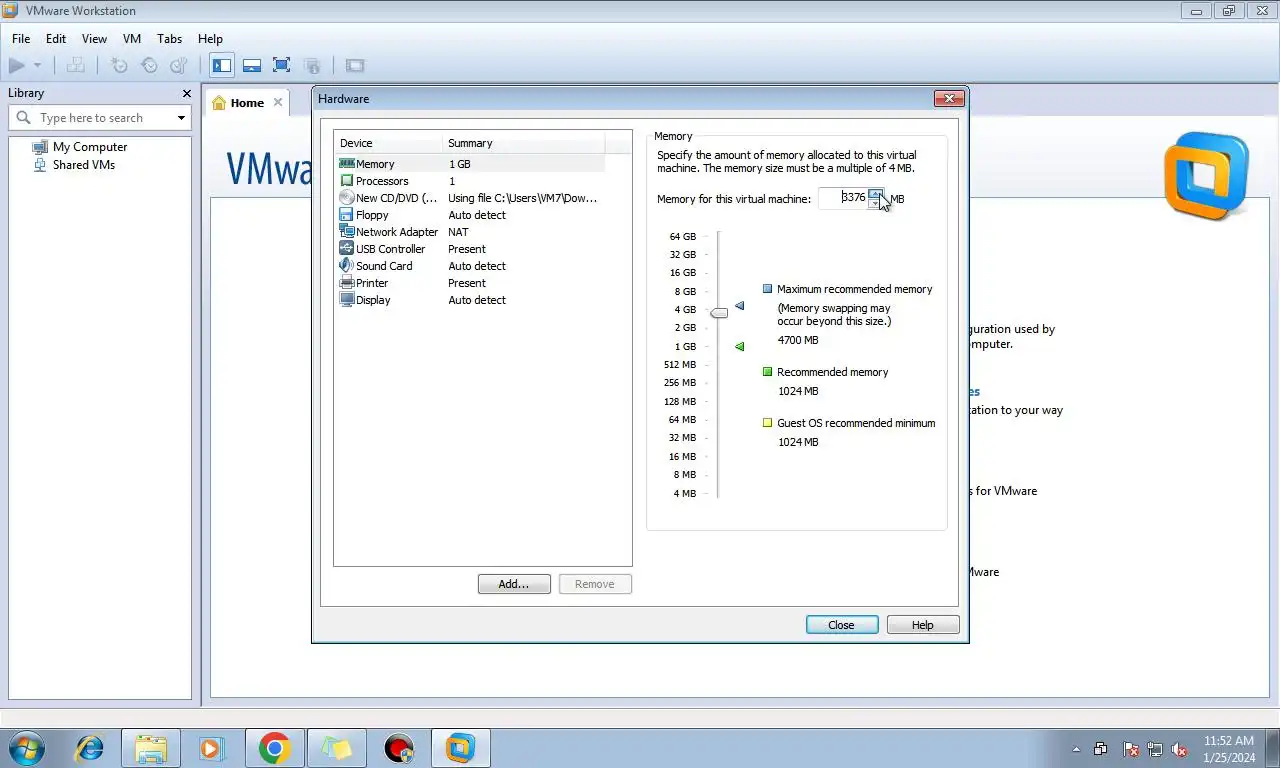Select My Computer in the library tree
1280x768 pixels.
tap(80, 147)
